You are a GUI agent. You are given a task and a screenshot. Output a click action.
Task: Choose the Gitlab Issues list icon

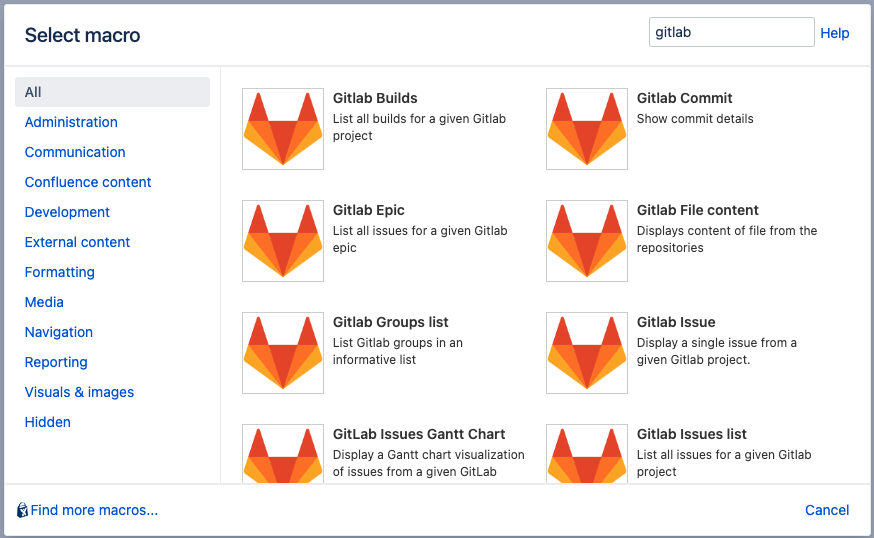[x=587, y=455]
